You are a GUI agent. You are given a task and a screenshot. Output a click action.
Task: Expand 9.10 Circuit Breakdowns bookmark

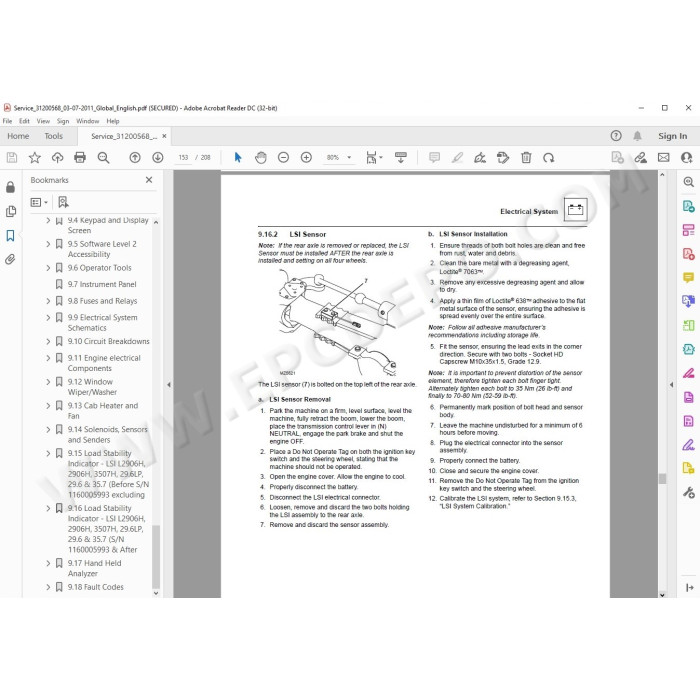[48, 341]
